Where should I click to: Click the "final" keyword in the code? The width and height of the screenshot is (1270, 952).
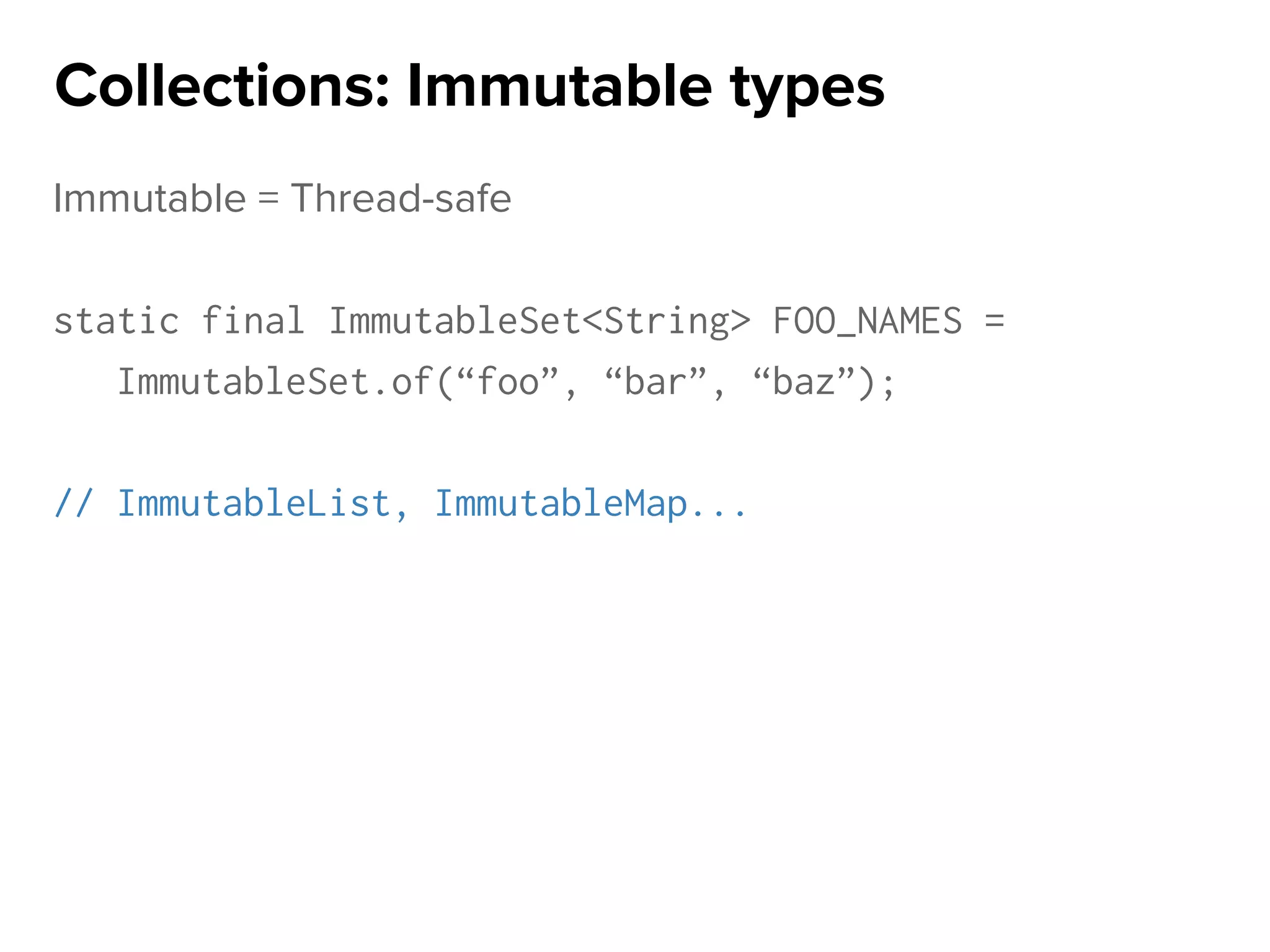click(253, 321)
